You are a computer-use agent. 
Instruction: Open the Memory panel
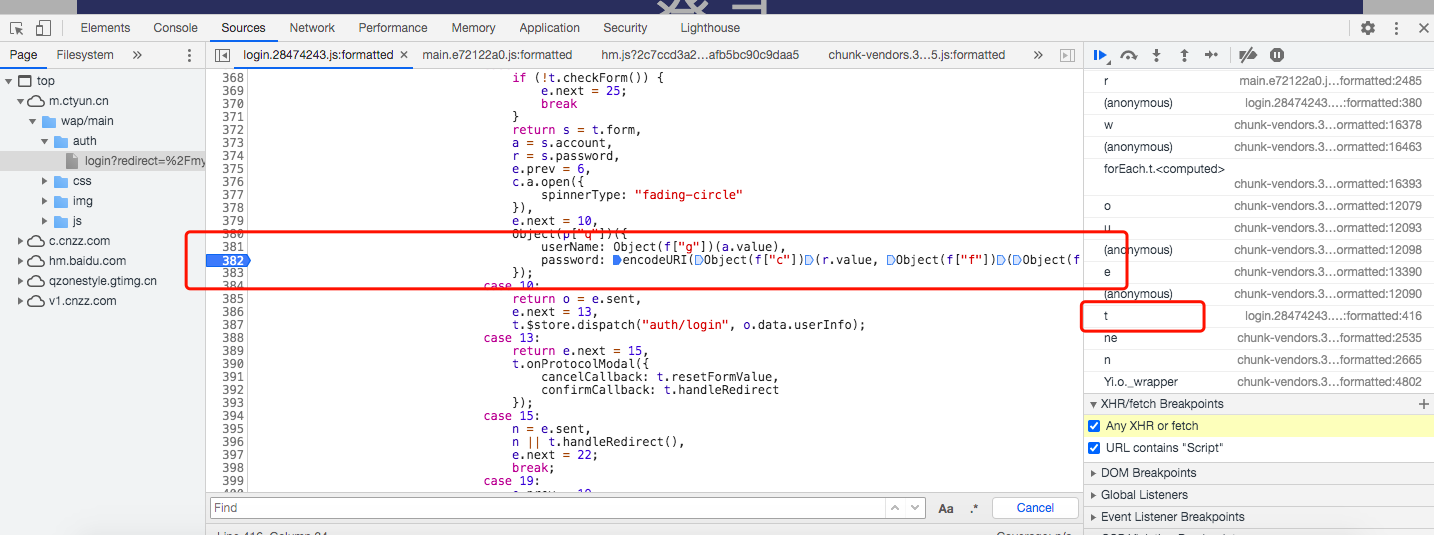tap(473, 28)
